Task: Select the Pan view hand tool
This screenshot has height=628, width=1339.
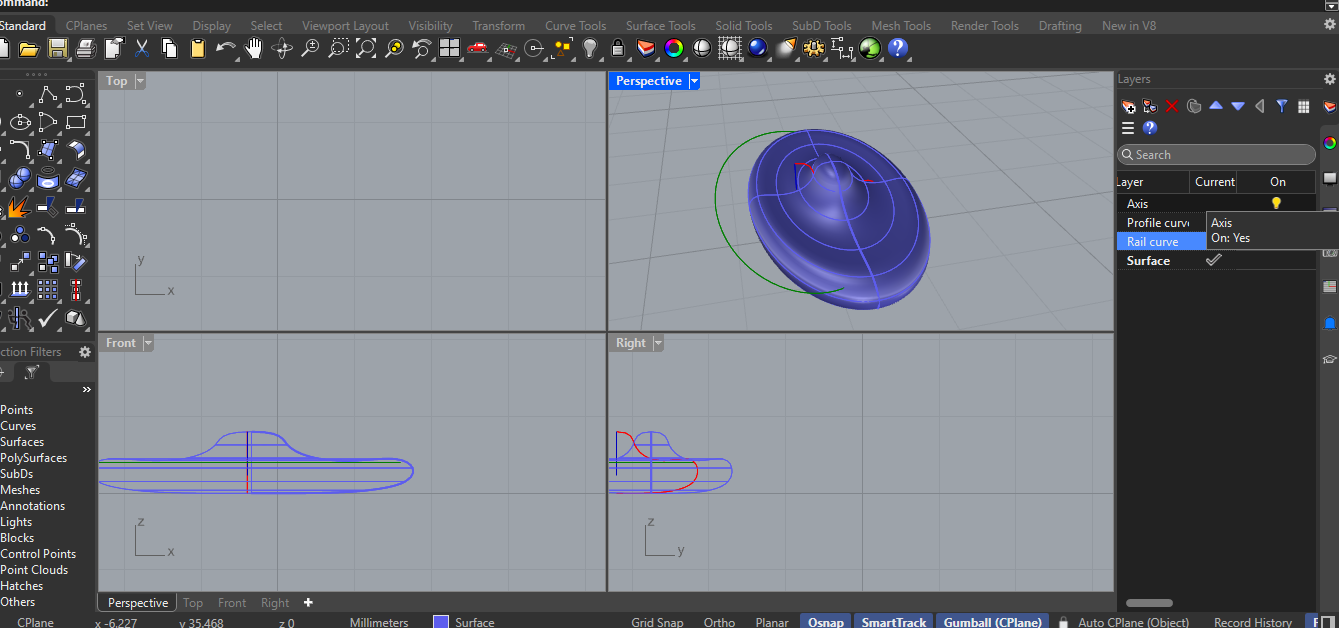Action: (253, 48)
